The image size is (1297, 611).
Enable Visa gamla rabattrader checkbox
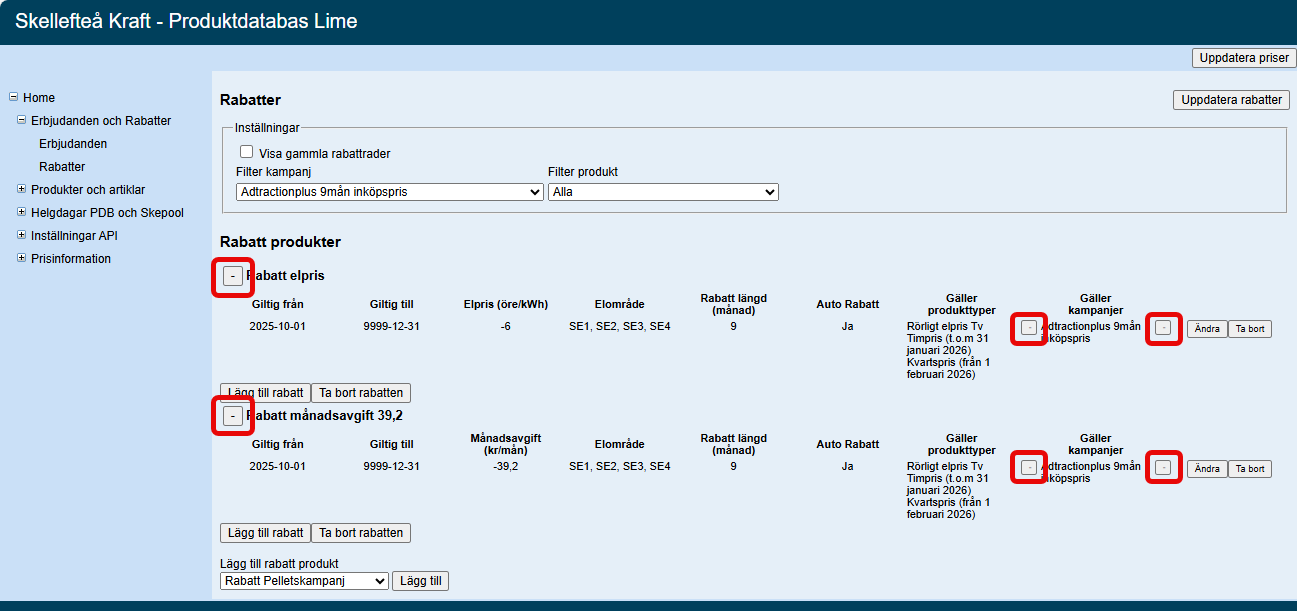(x=246, y=152)
